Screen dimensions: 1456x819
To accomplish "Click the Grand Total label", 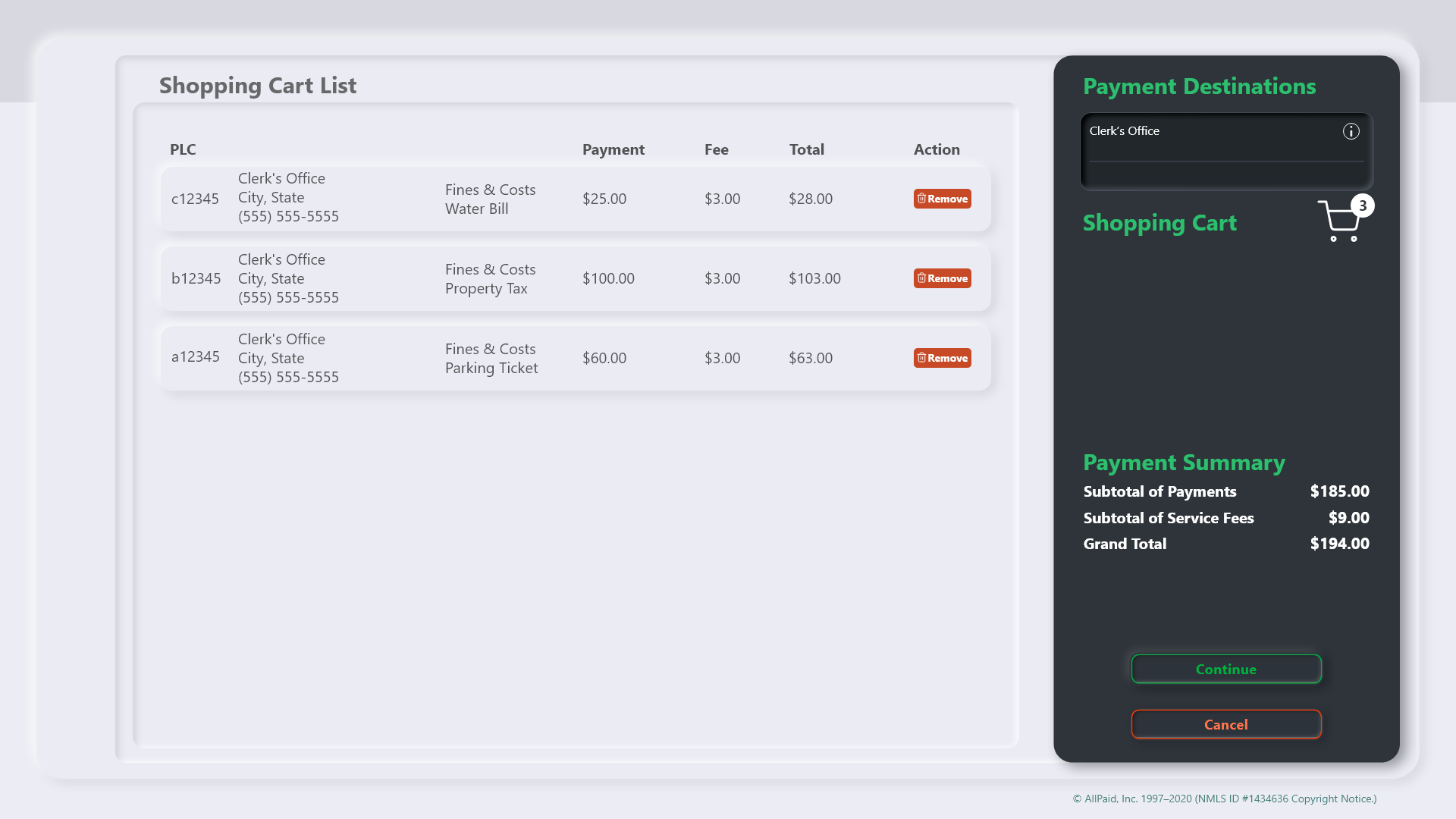I will tap(1125, 544).
